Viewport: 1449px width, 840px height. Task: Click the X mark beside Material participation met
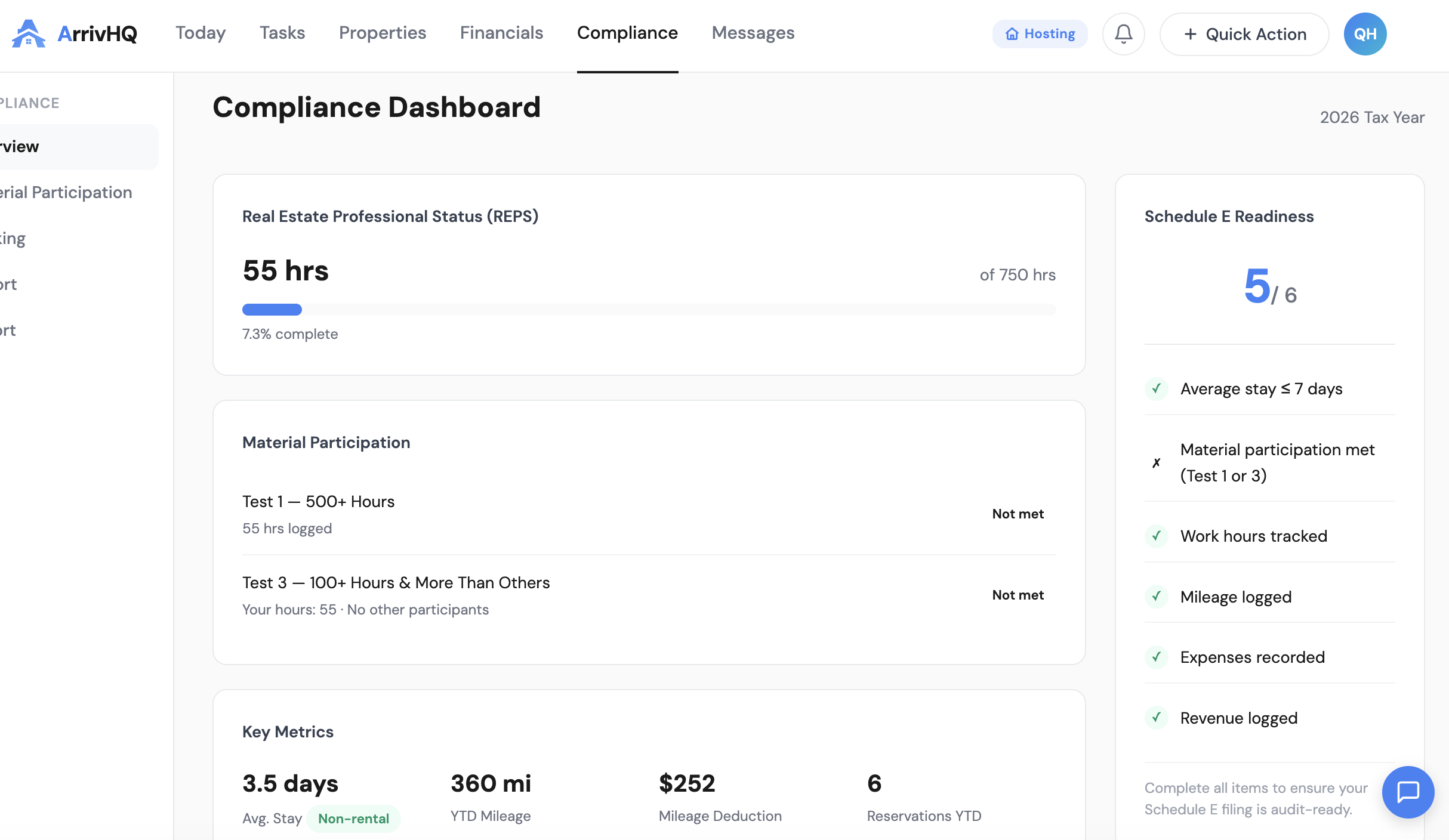(1158, 463)
